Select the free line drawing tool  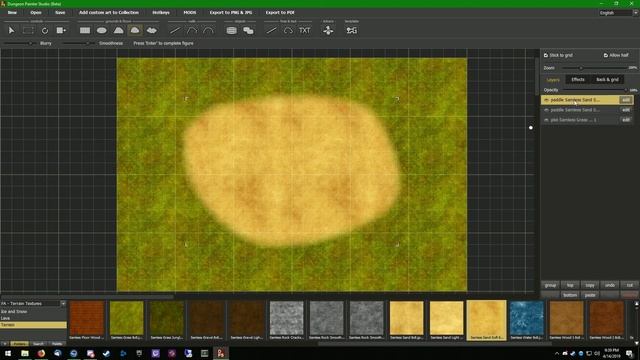(271, 31)
